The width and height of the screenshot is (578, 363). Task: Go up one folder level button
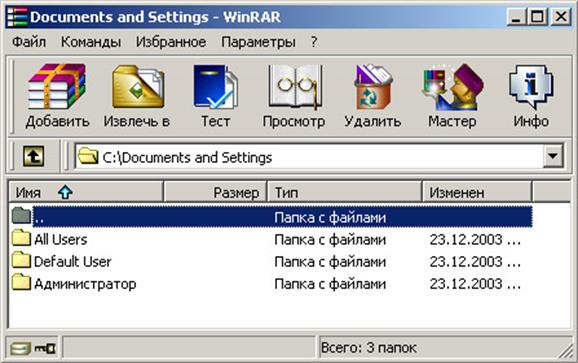click(34, 157)
